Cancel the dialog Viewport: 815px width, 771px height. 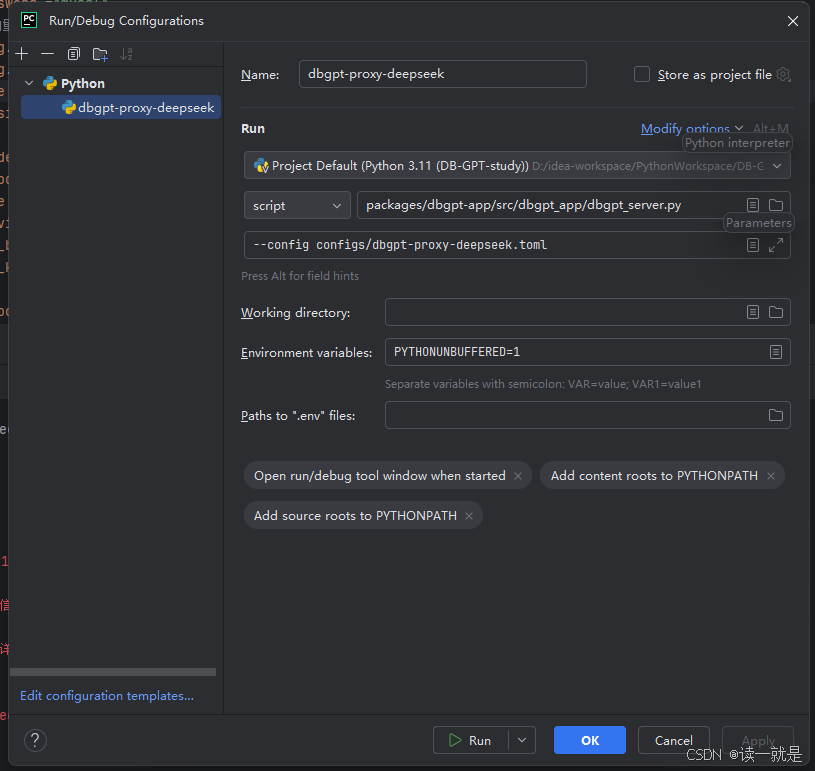click(x=673, y=740)
